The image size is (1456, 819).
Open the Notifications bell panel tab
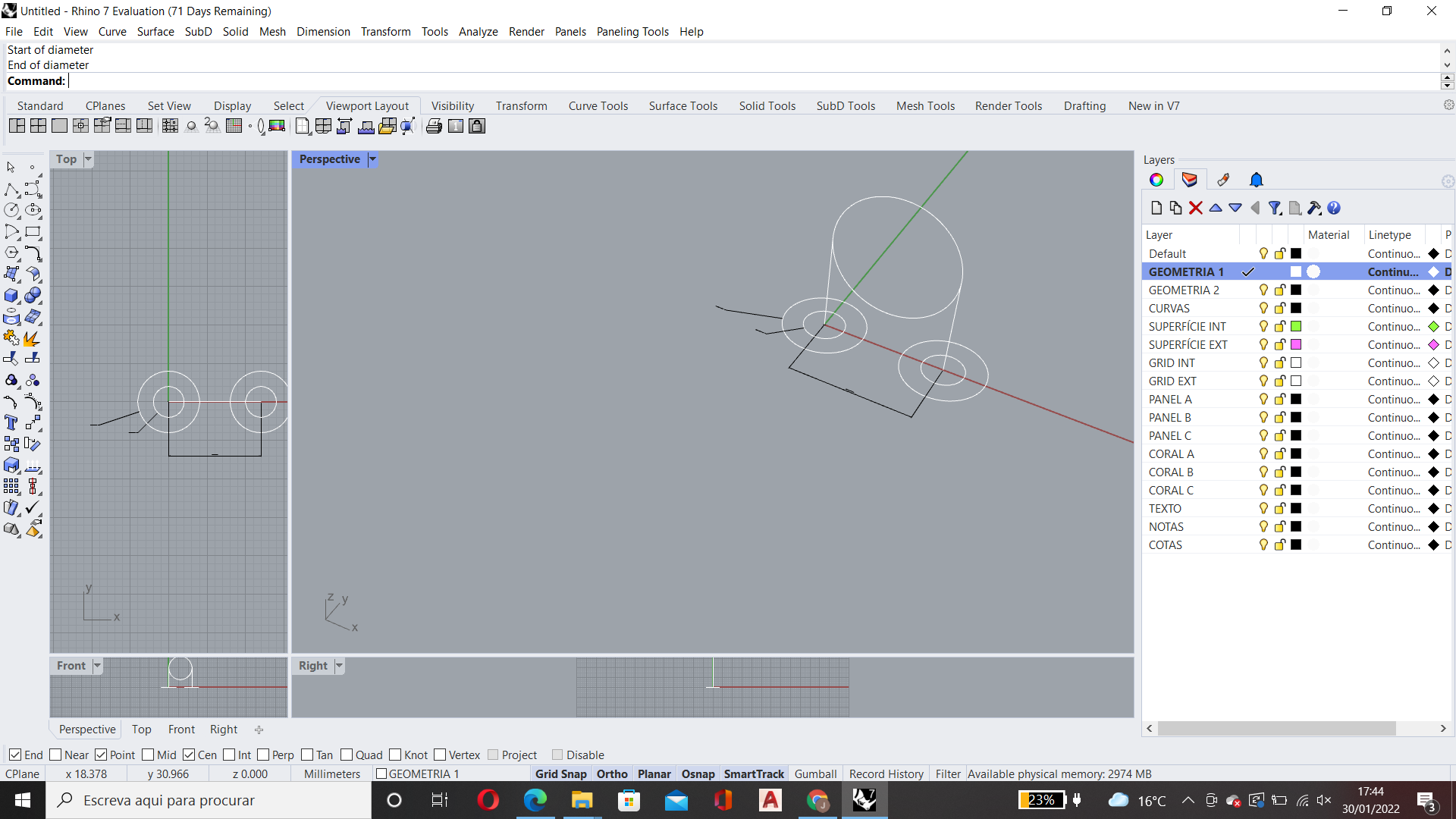tap(1257, 180)
